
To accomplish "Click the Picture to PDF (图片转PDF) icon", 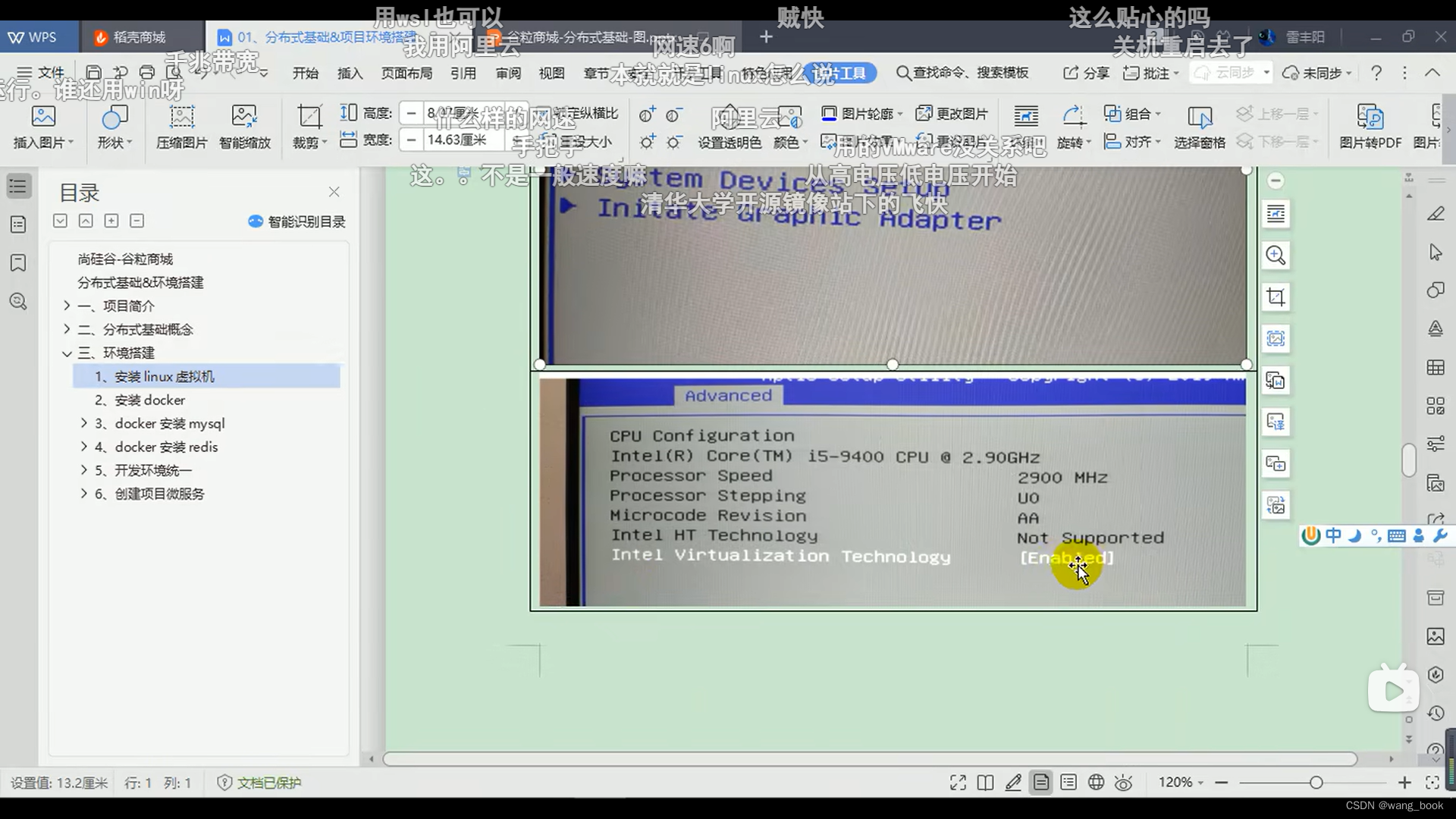I will coord(1370,117).
